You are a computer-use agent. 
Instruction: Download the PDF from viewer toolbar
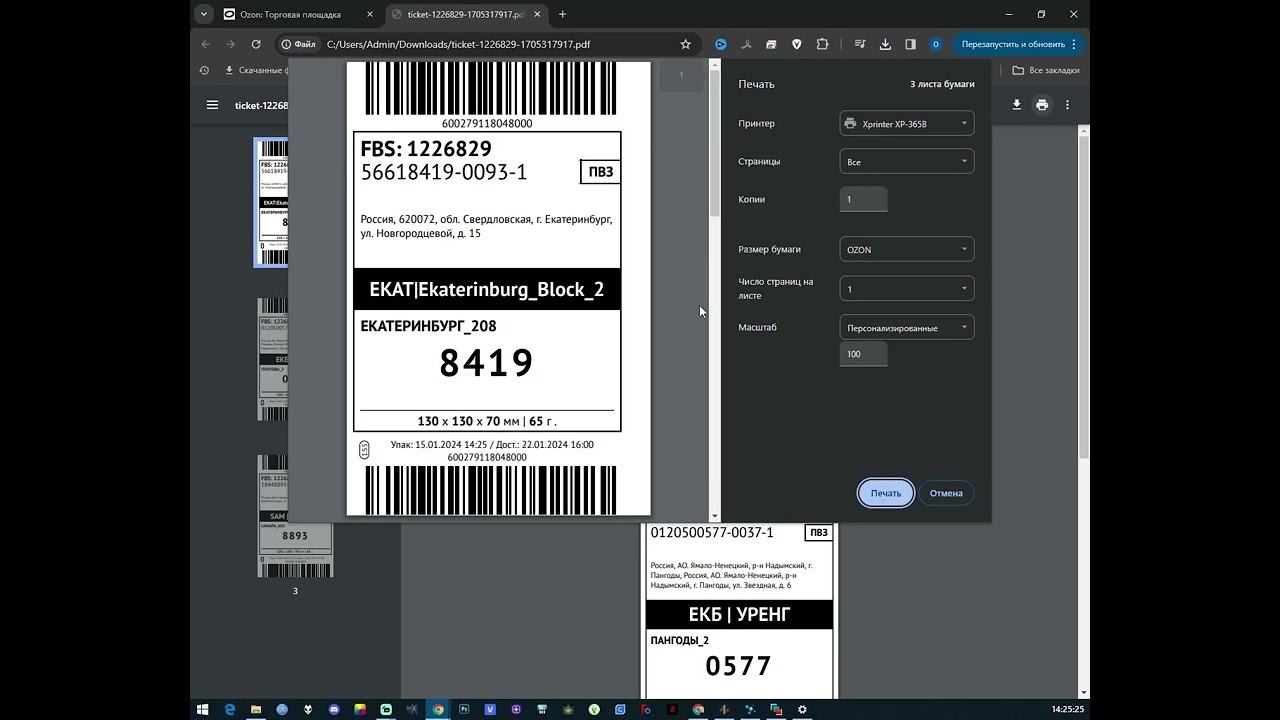pyautogui.click(x=1016, y=105)
